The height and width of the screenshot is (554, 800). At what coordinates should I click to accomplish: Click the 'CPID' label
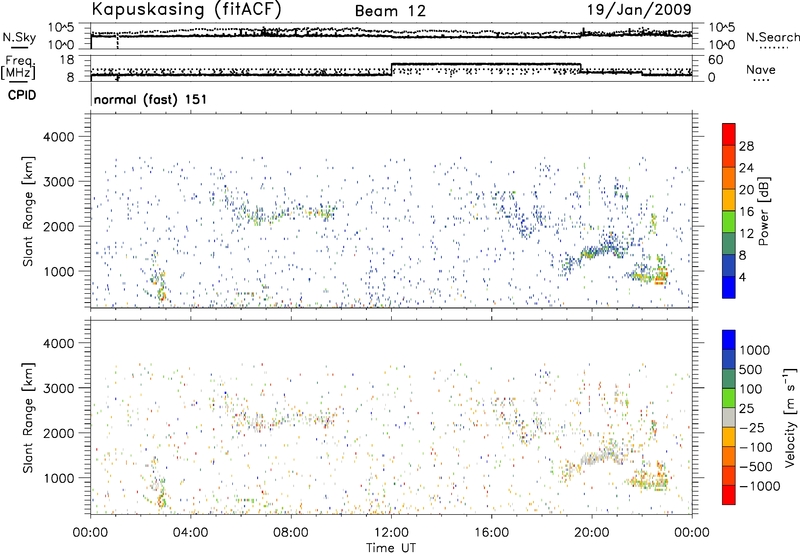click(x=22, y=95)
